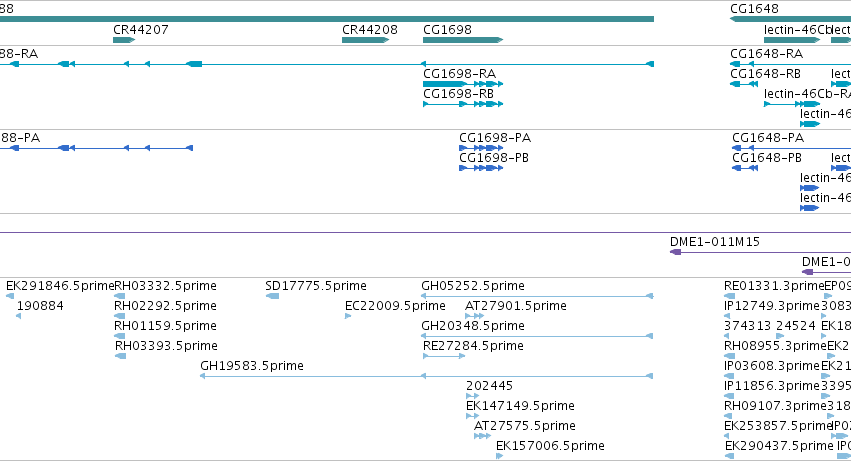851x461 pixels.
Task: Select the EK157006.5prime EST marker
Action: coord(499,456)
